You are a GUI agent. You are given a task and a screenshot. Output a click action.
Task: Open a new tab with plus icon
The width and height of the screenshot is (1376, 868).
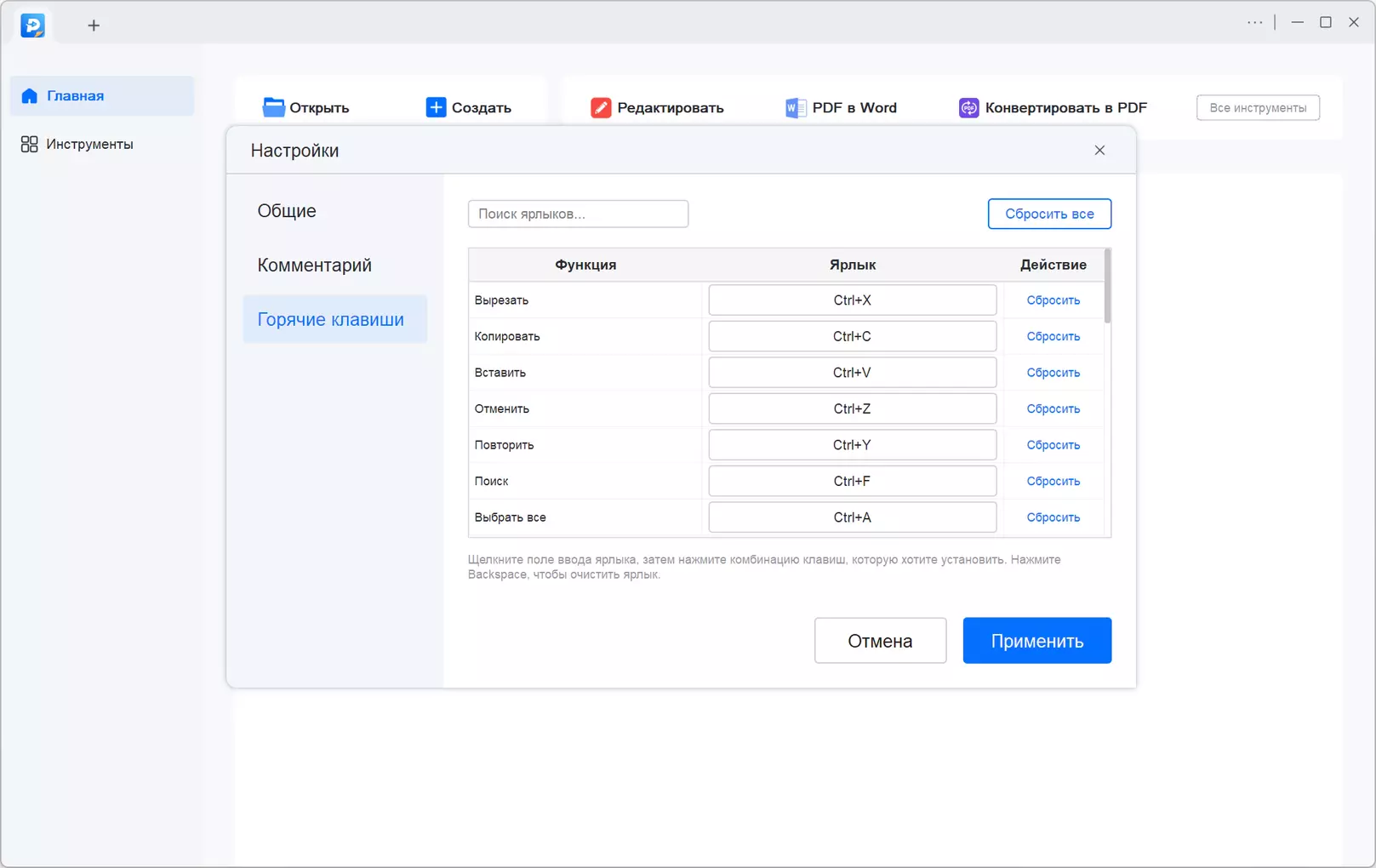[x=94, y=26]
